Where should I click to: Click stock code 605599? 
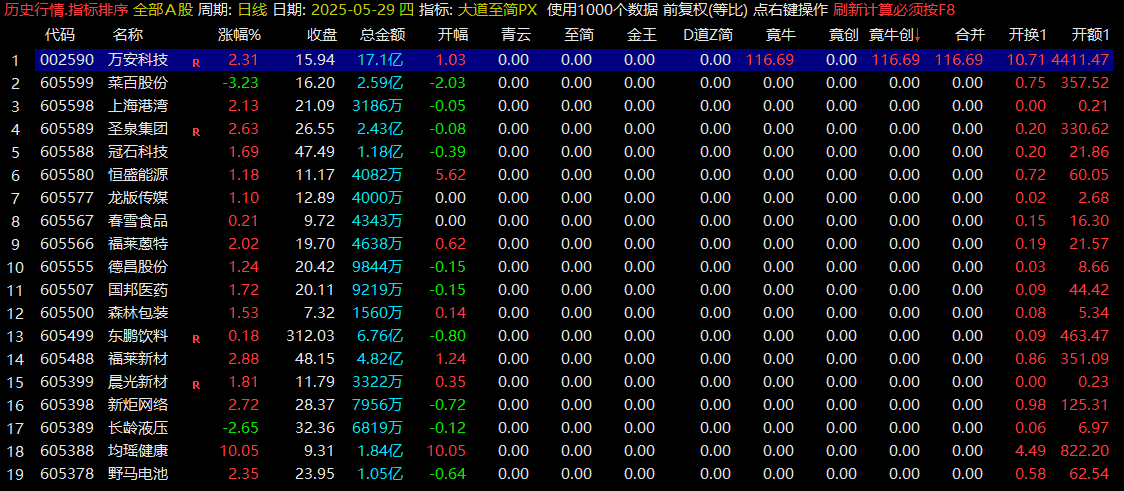[67, 83]
